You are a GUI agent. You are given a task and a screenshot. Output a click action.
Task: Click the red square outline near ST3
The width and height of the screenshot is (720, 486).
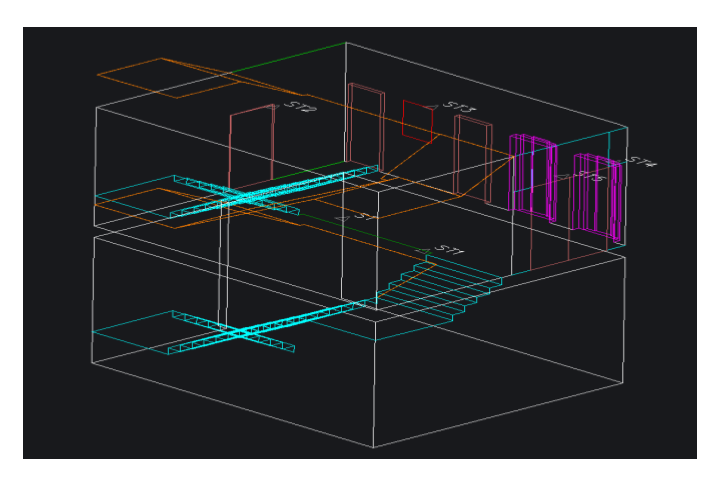click(x=417, y=121)
